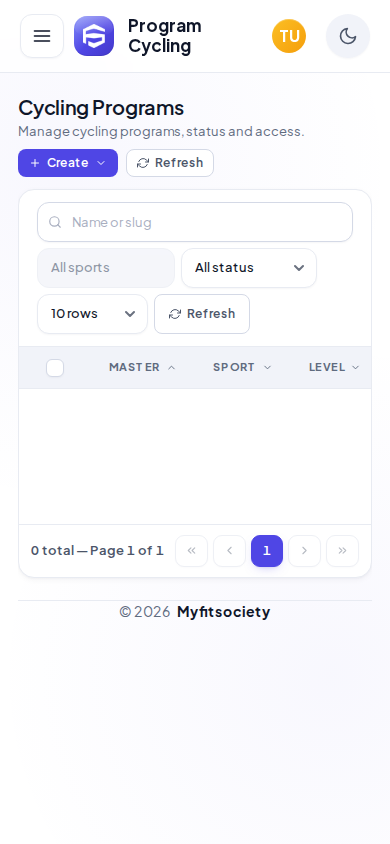Open the hamburger navigation menu
This screenshot has height=844, width=390.
[42, 36]
